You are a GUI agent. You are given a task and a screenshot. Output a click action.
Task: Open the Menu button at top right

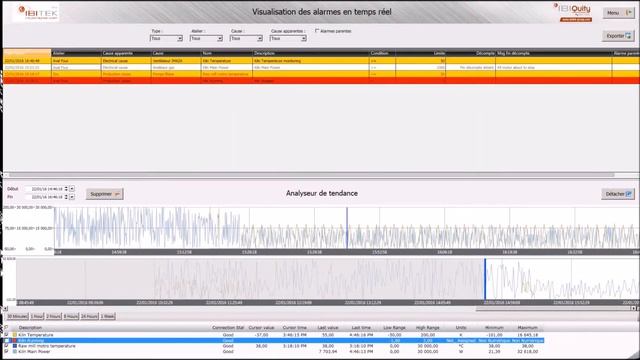[x=618, y=13]
